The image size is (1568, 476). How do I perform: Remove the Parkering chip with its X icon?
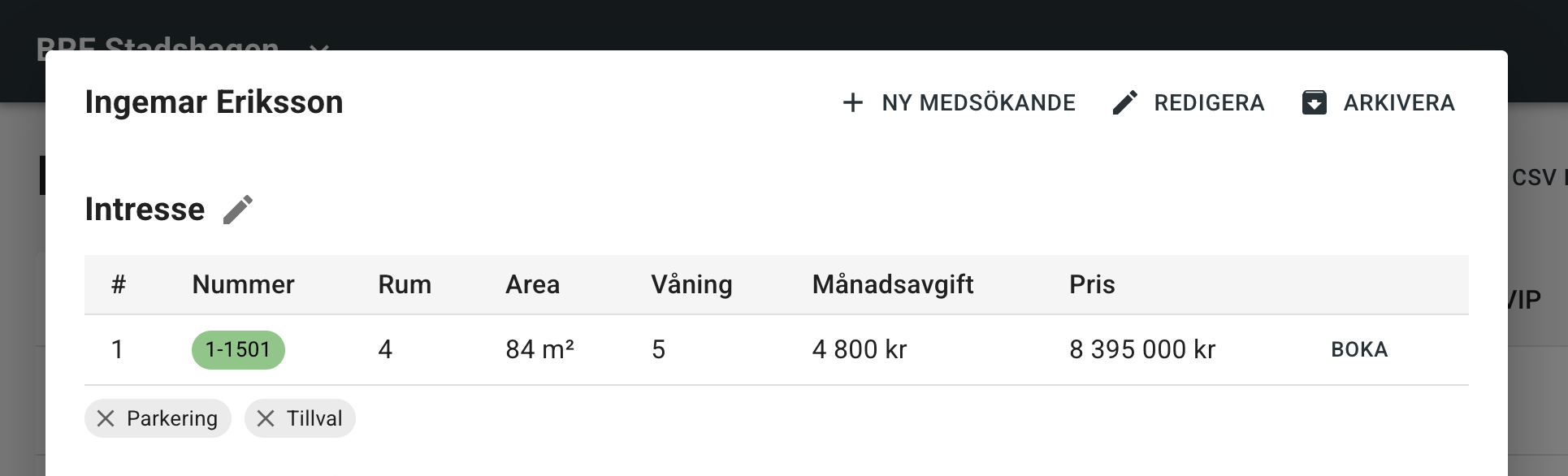coord(105,418)
